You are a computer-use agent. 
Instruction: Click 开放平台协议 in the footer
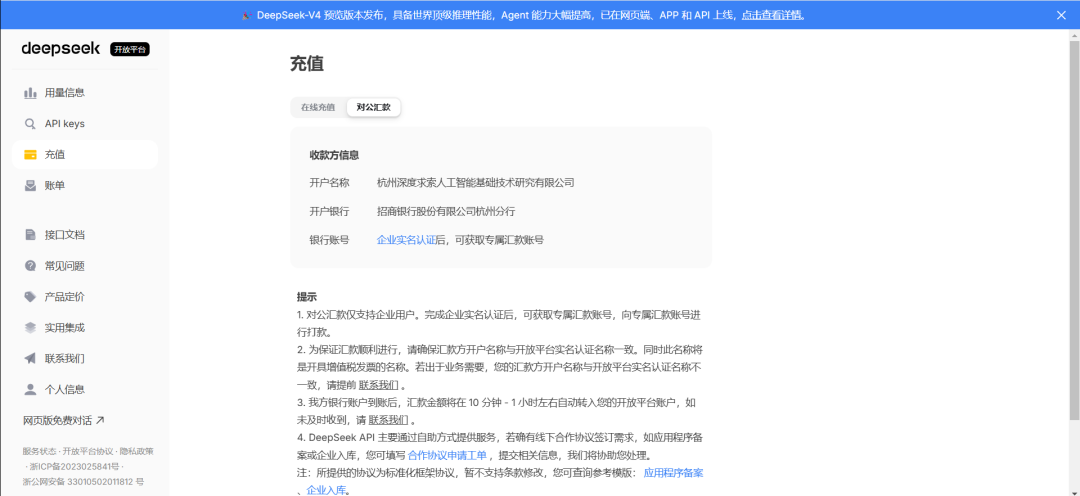coord(87,452)
